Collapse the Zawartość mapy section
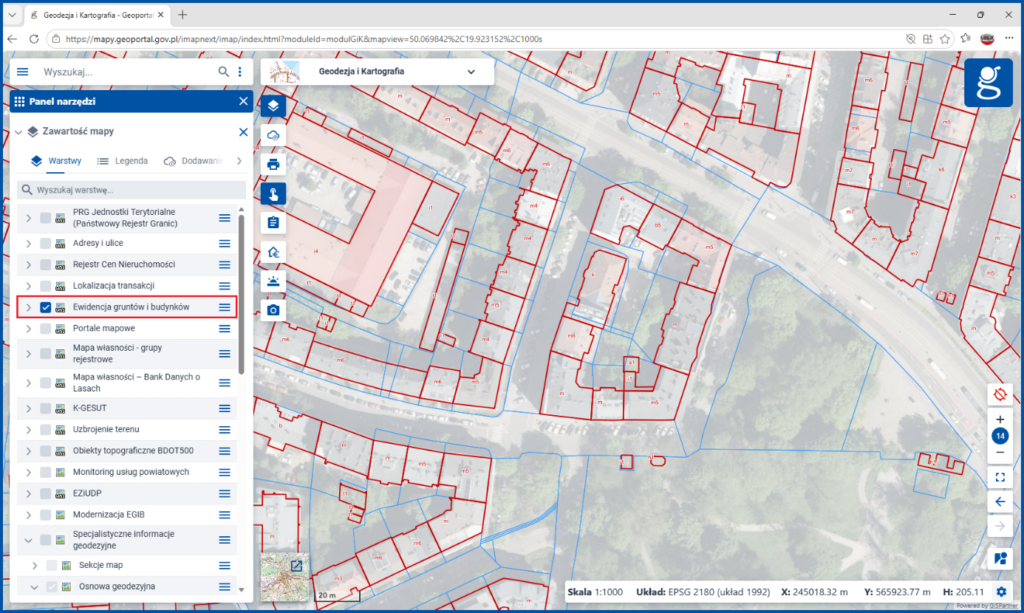 click(x=18, y=132)
